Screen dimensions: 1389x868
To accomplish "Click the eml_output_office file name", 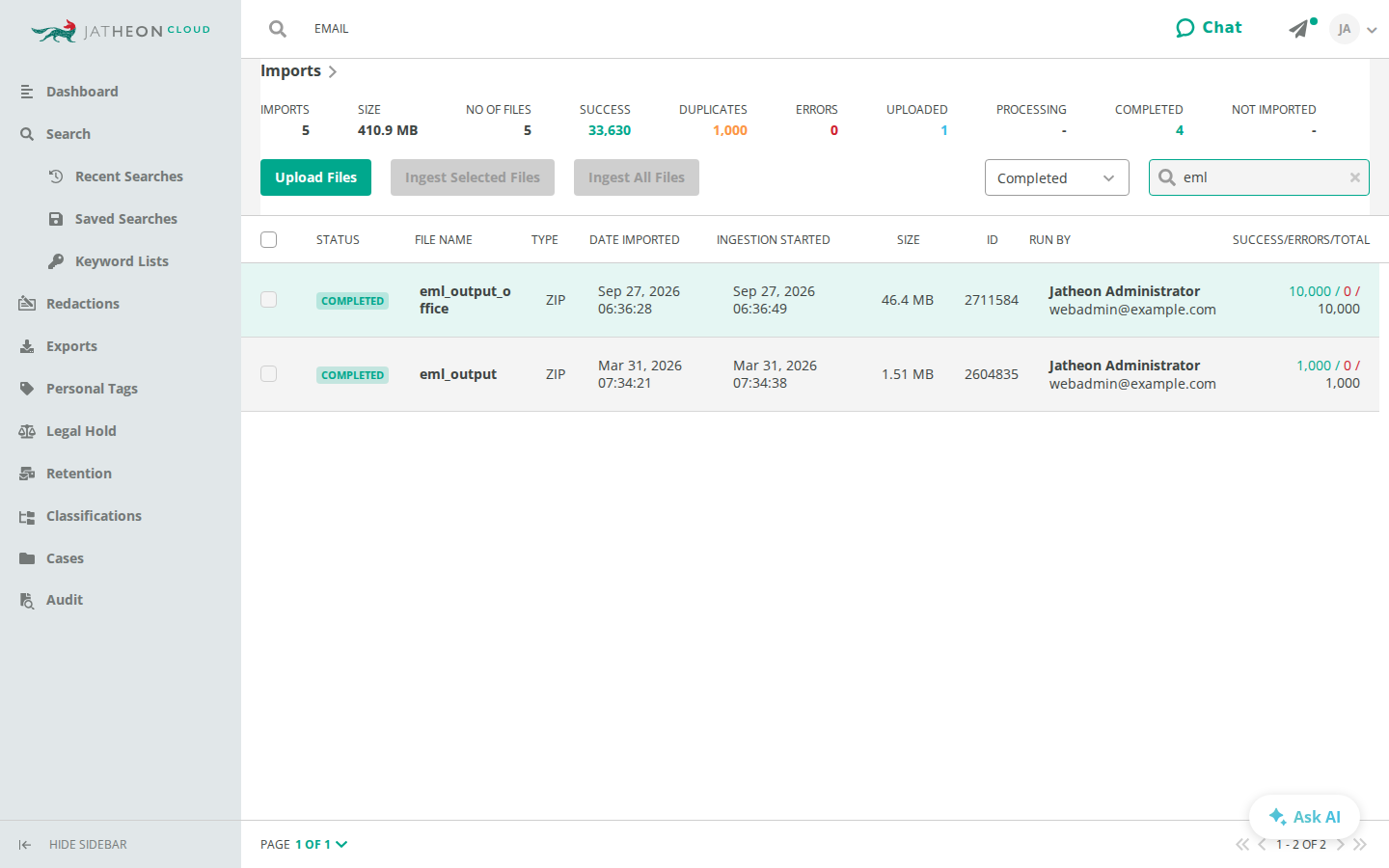I will click(x=465, y=300).
